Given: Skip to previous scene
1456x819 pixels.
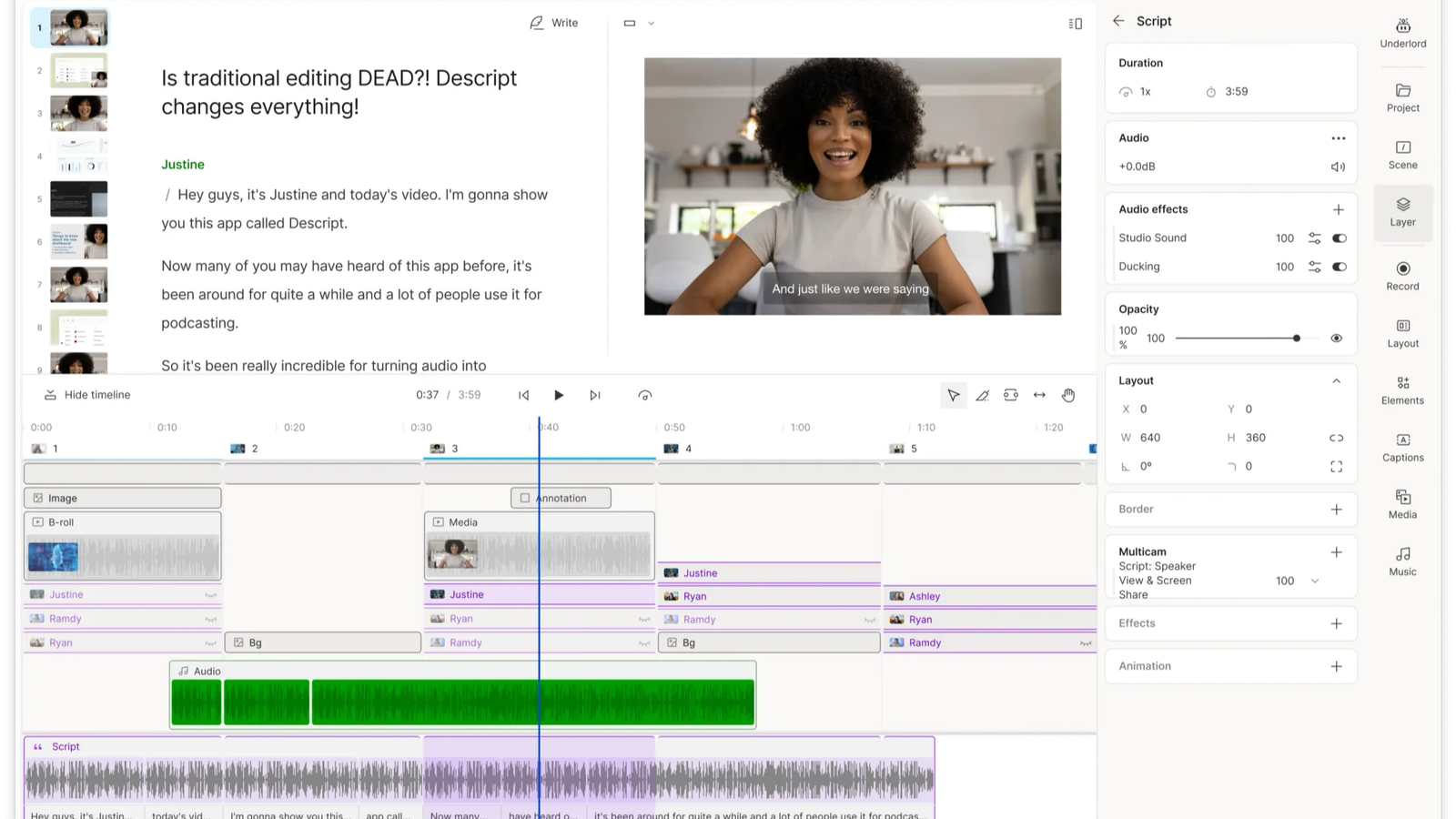Looking at the screenshot, I should (x=523, y=395).
